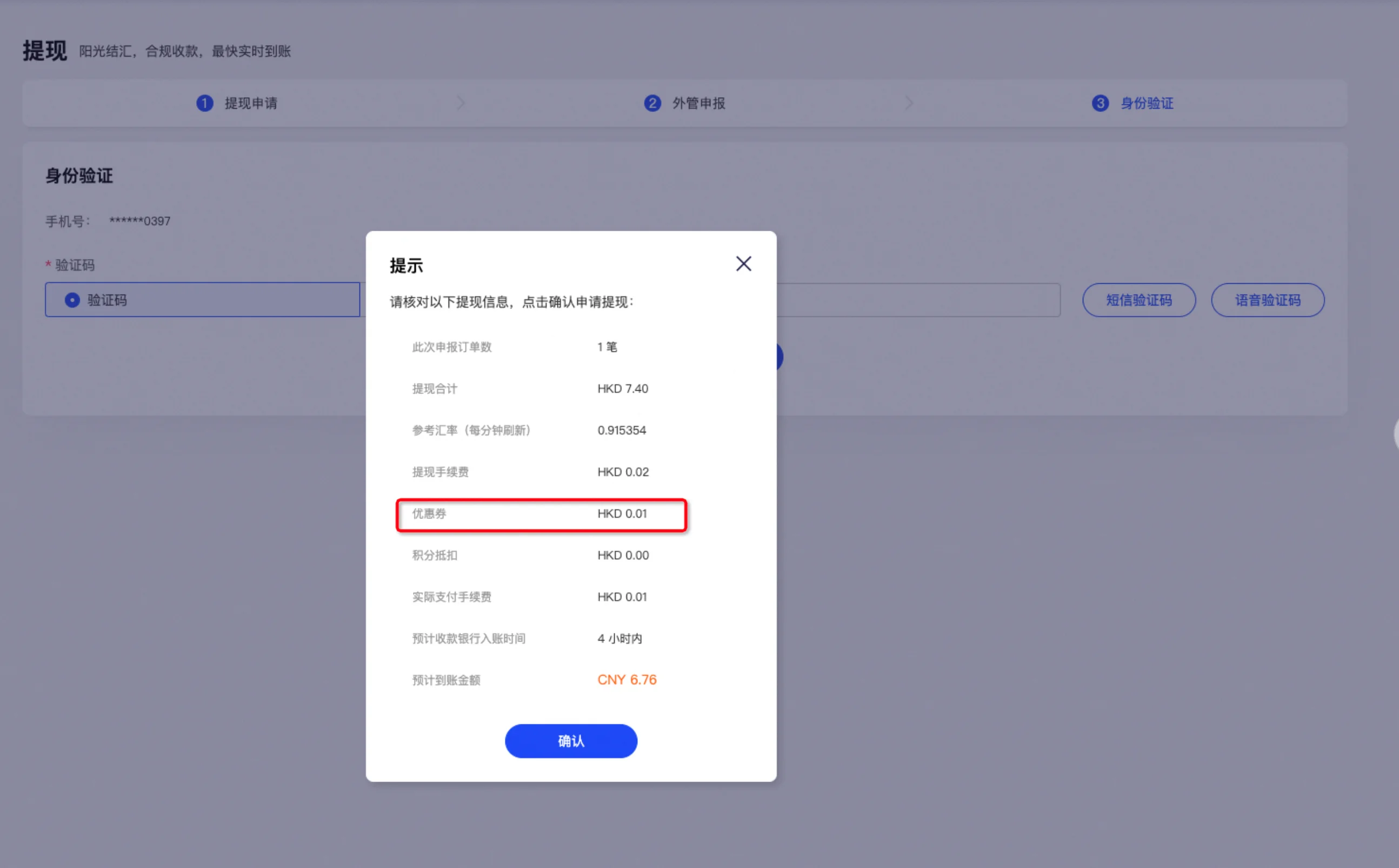The height and width of the screenshot is (868, 1399).
Task: Click the verification code input field
Action: tap(918, 299)
